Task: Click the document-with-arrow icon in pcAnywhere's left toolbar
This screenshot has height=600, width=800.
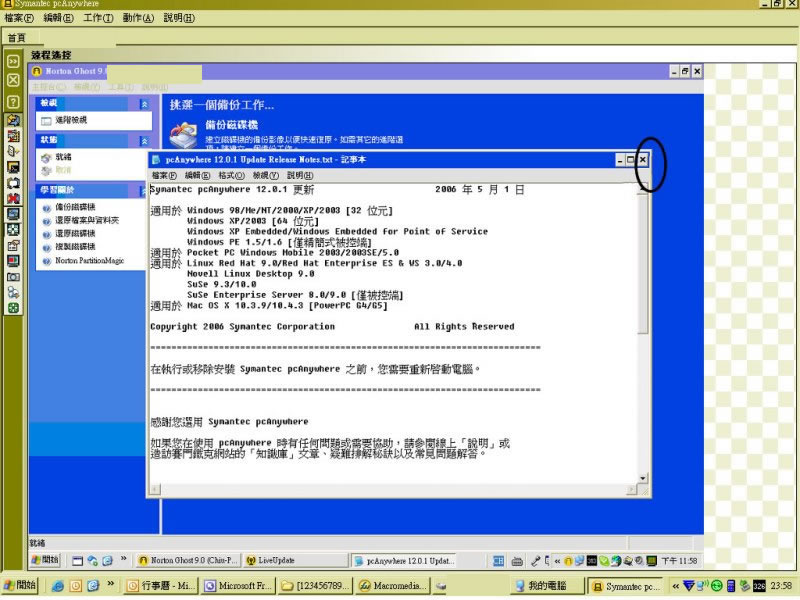Action: tap(13, 151)
